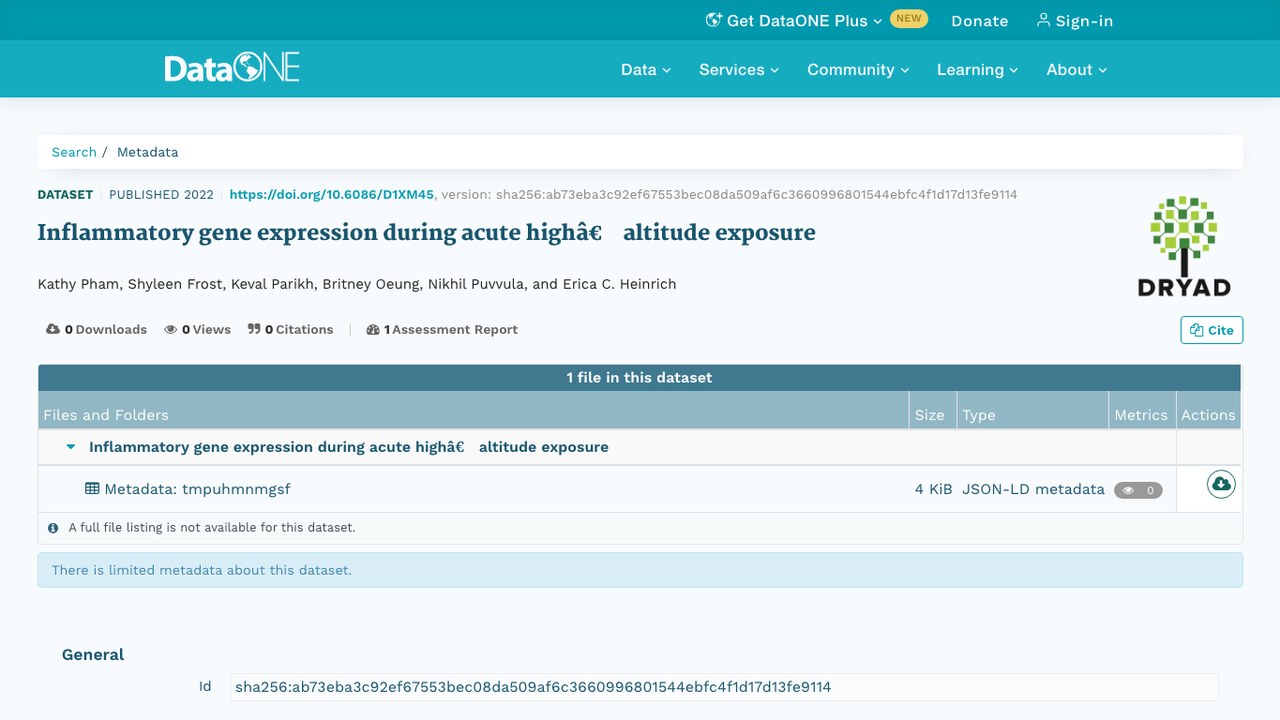Click the info icon beside file listing note
Viewport: 1280px width, 720px height.
tap(53, 527)
